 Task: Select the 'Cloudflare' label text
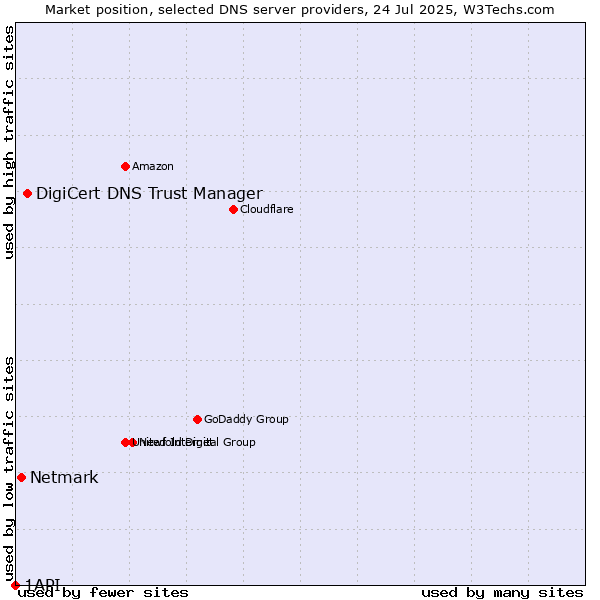(267, 209)
